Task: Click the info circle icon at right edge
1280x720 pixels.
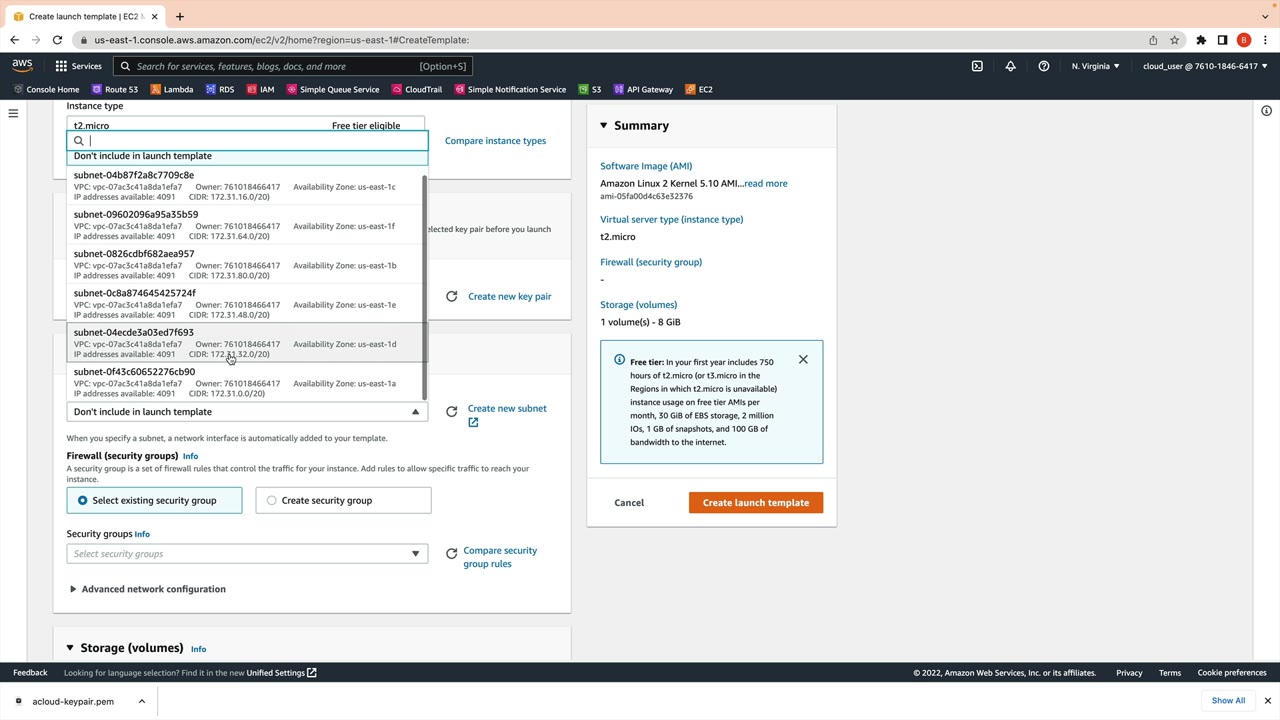Action: (1266, 111)
